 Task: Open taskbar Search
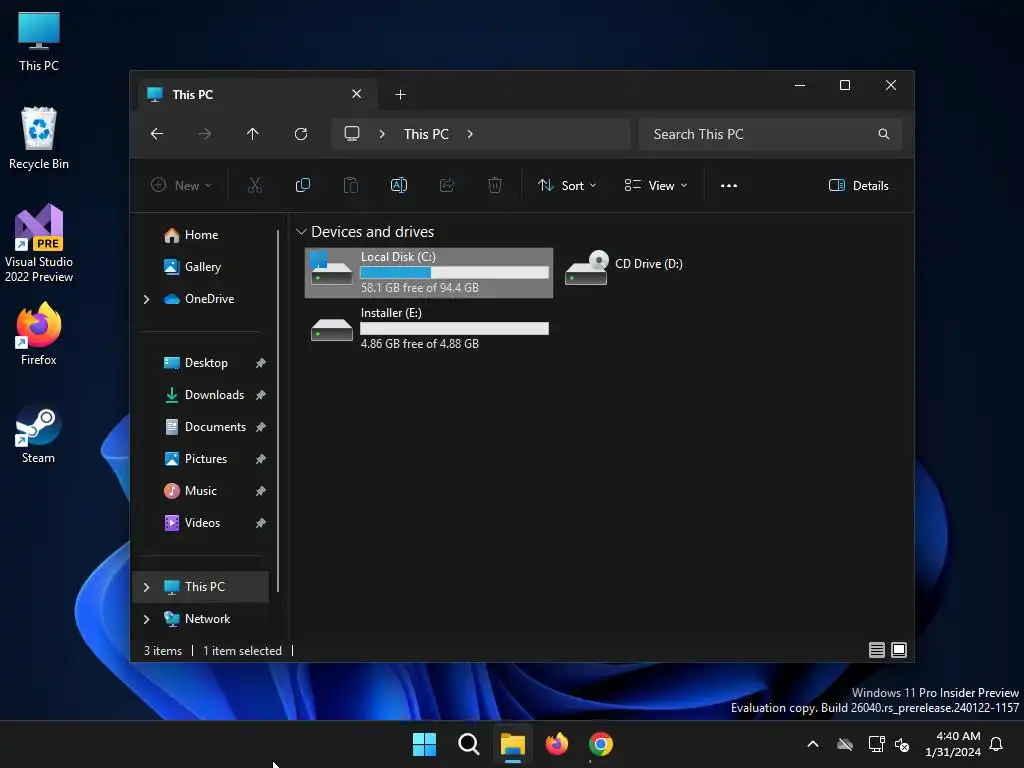pos(468,744)
